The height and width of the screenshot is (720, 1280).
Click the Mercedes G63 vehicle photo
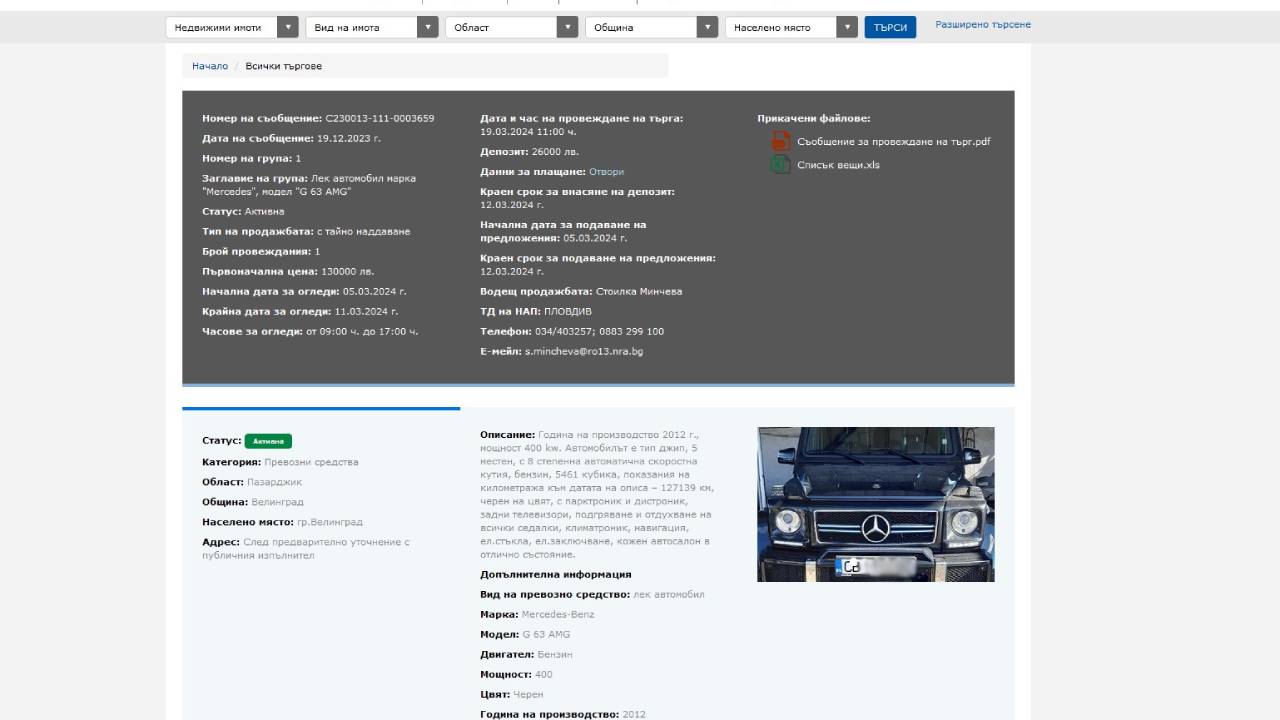click(875, 504)
